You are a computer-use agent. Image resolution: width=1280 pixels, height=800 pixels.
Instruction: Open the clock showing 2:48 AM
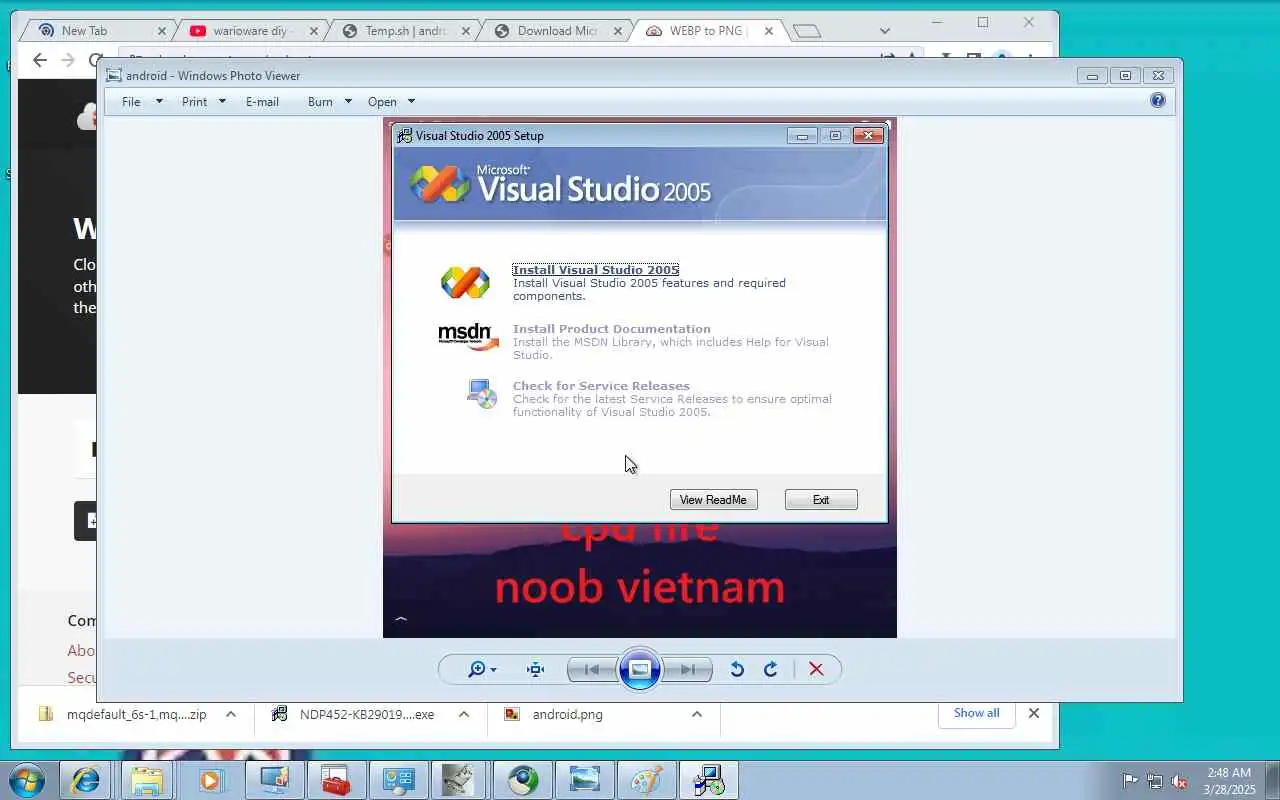click(x=1229, y=781)
